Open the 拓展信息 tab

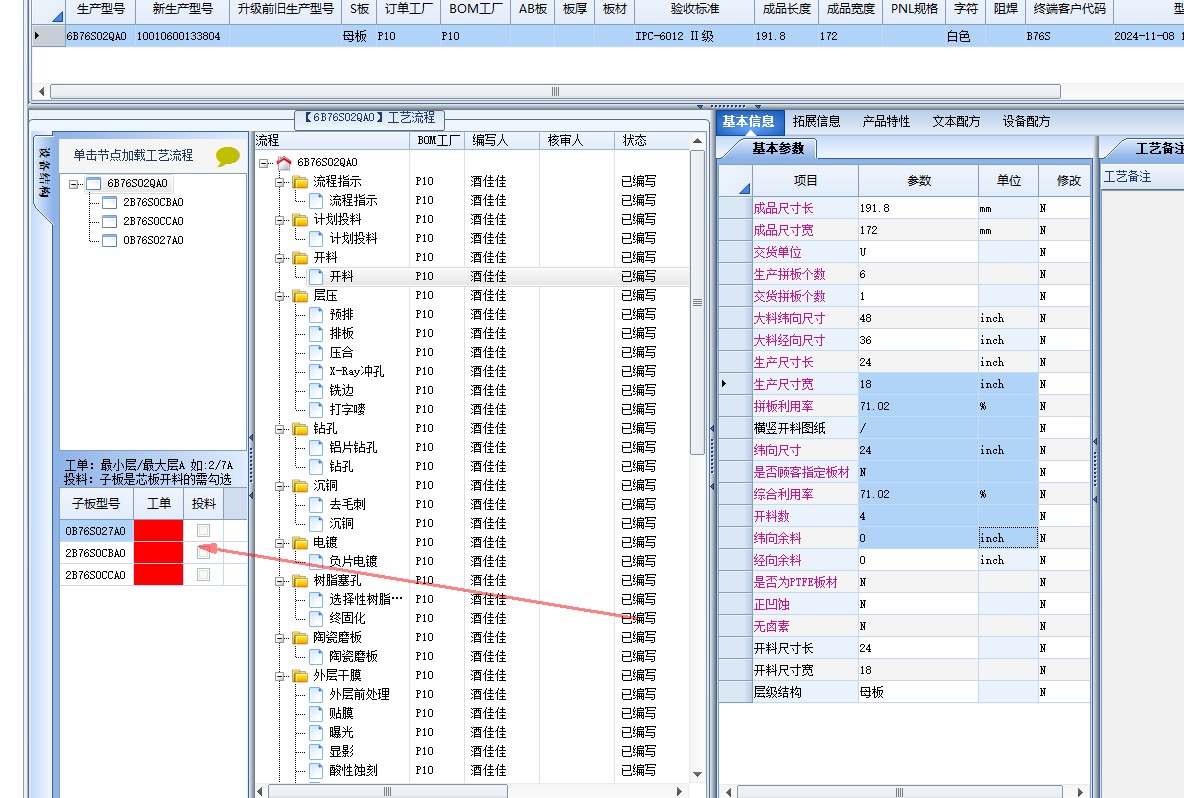(x=816, y=122)
